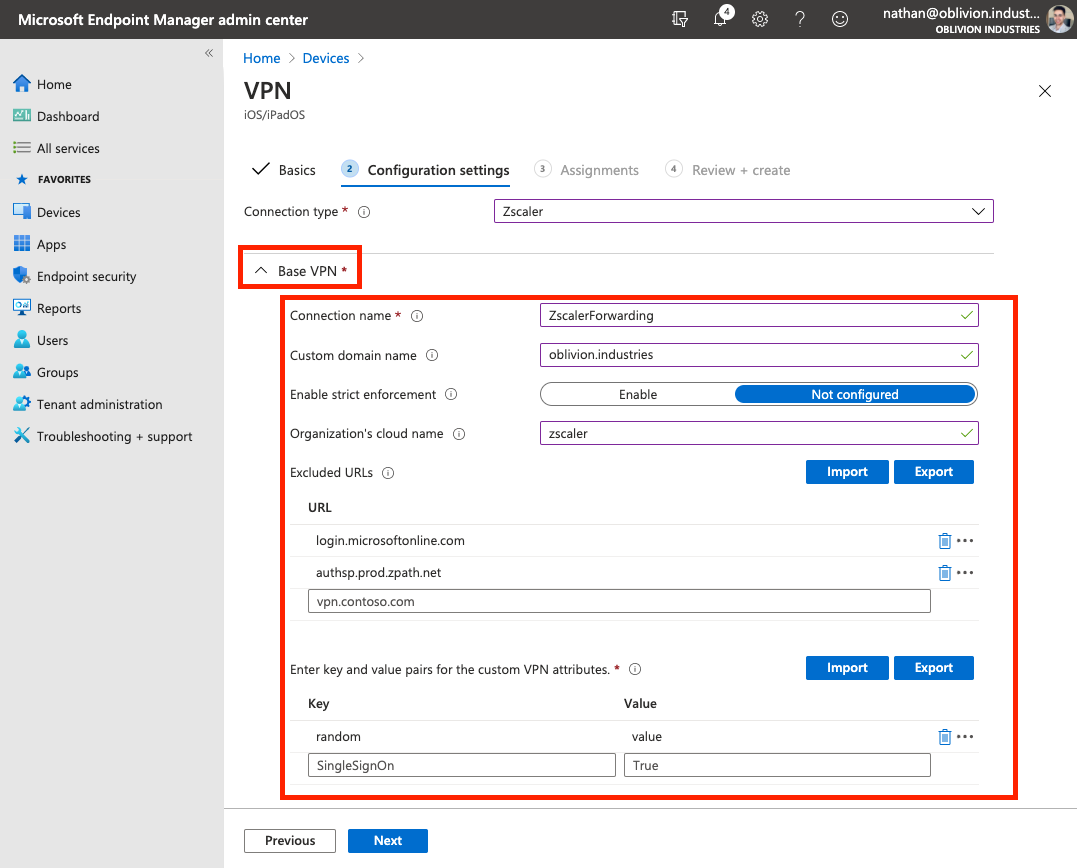Click the help question mark icon

tap(800, 20)
